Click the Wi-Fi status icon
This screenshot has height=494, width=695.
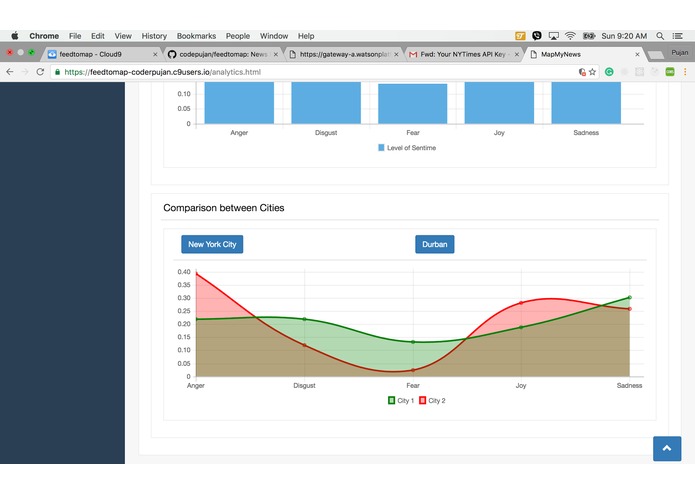[570, 36]
